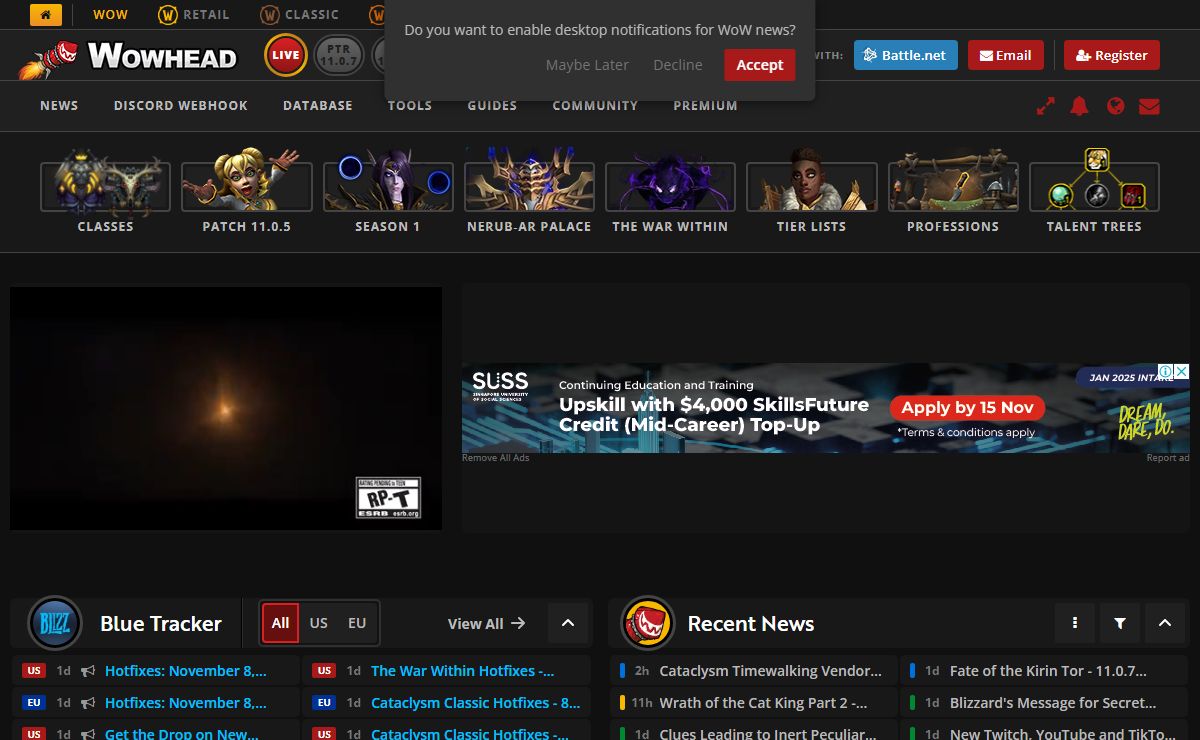Open the Premium menu
This screenshot has height=740, width=1200.
(705, 106)
